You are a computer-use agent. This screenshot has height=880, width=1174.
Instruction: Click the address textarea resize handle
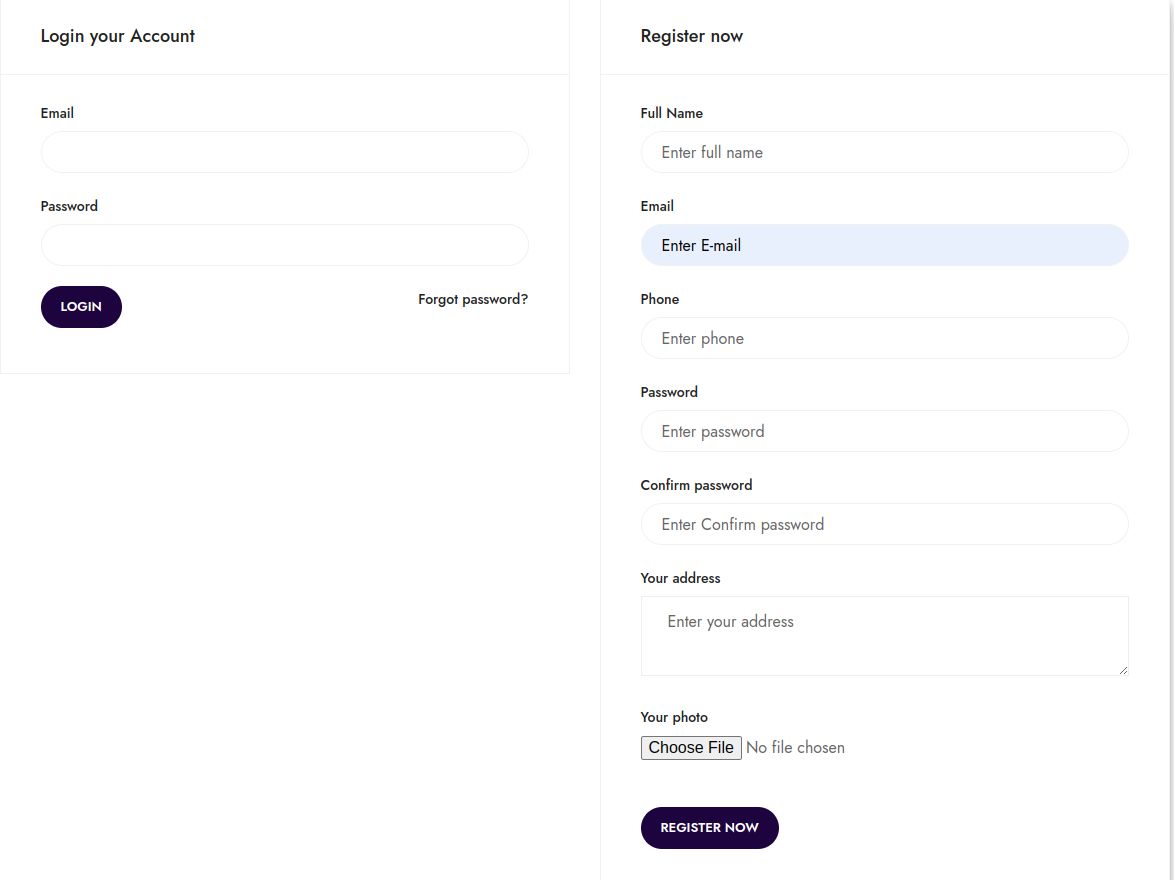click(1123, 670)
